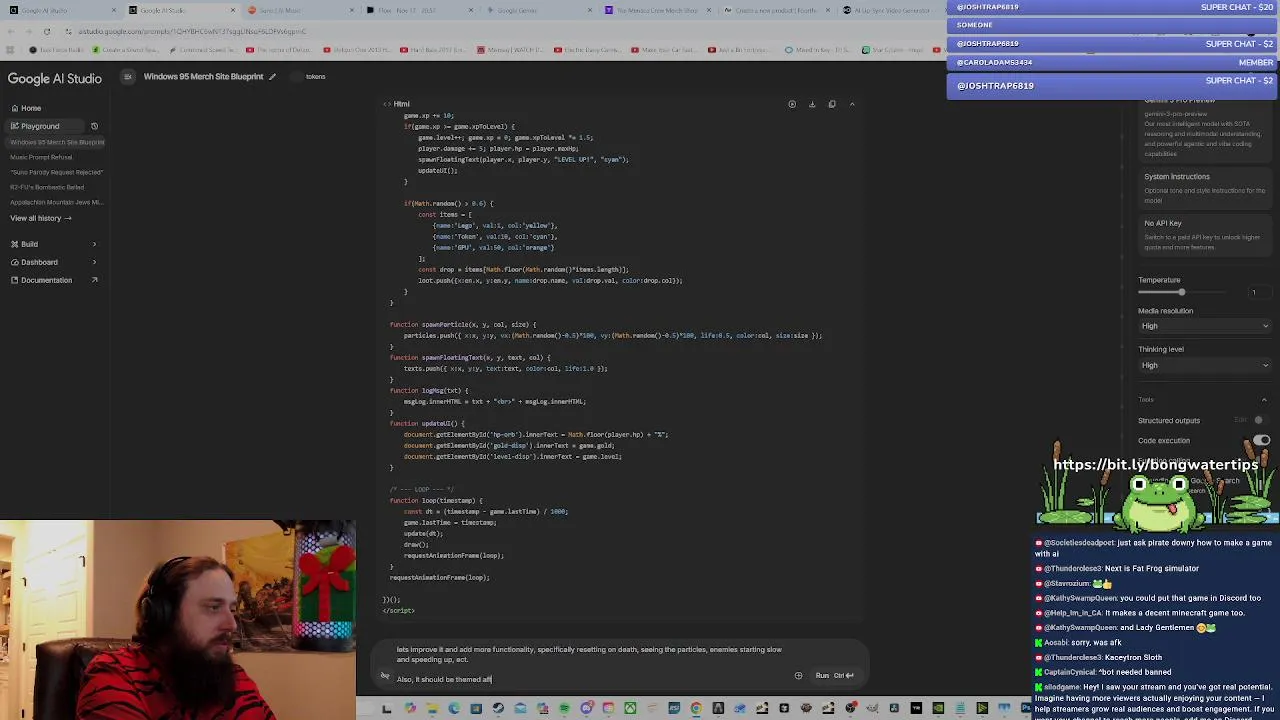Open Steam from the taskbar

click(497, 709)
